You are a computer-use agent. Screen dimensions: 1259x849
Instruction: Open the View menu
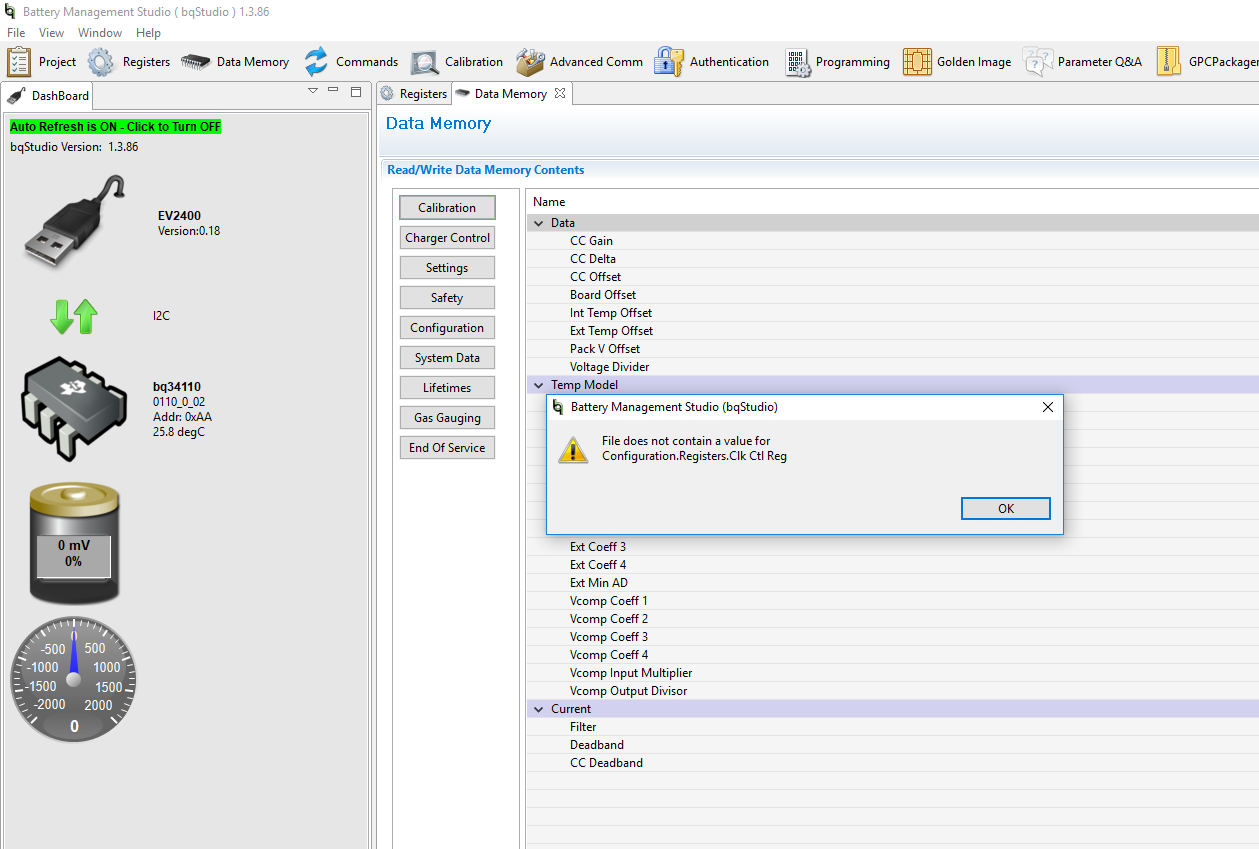tap(51, 33)
